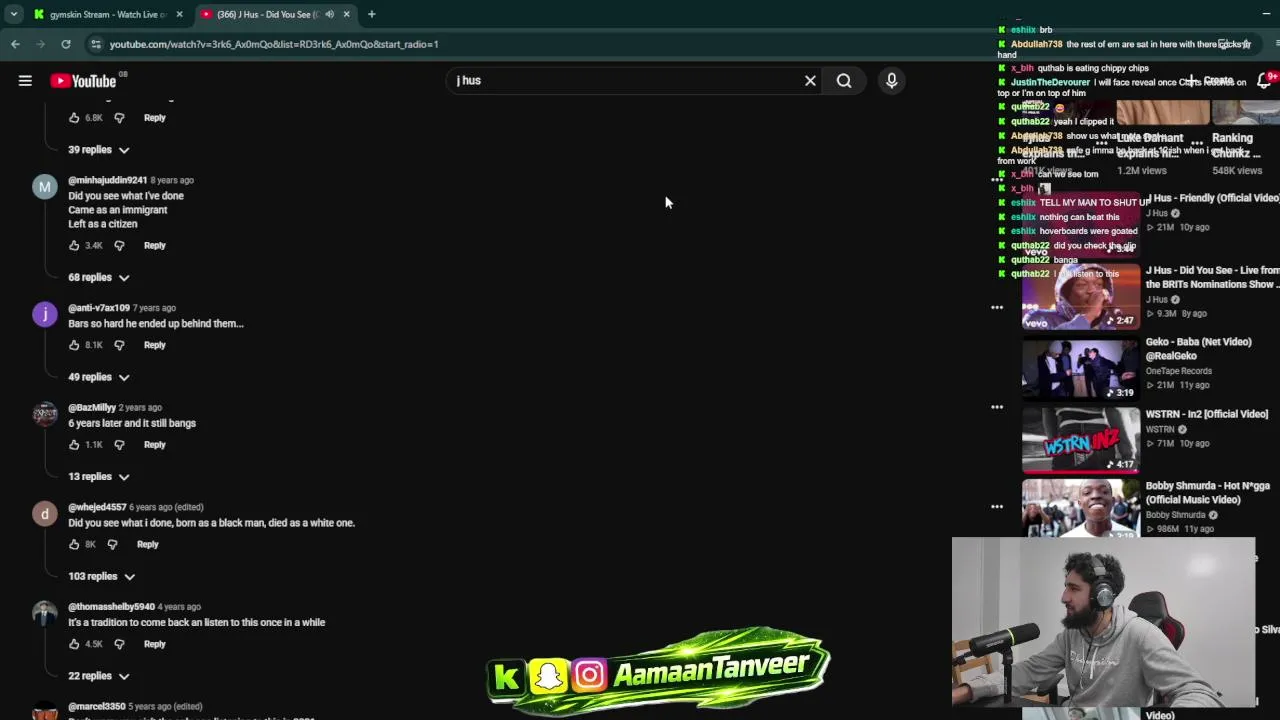Open BazMillyy's avatar
1280x720 pixels.
[45, 414]
